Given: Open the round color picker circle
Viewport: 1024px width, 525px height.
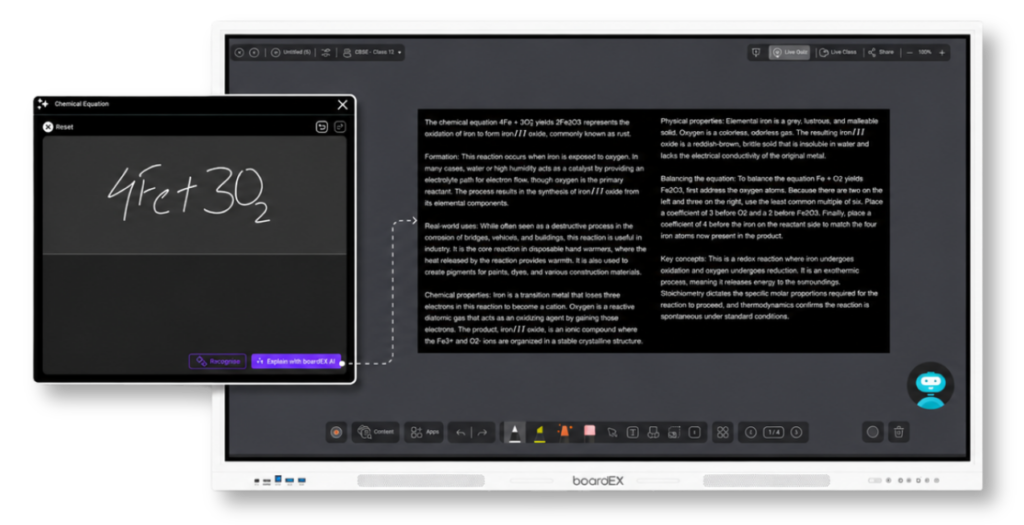Looking at the screenshot, I should pos(872,432).
